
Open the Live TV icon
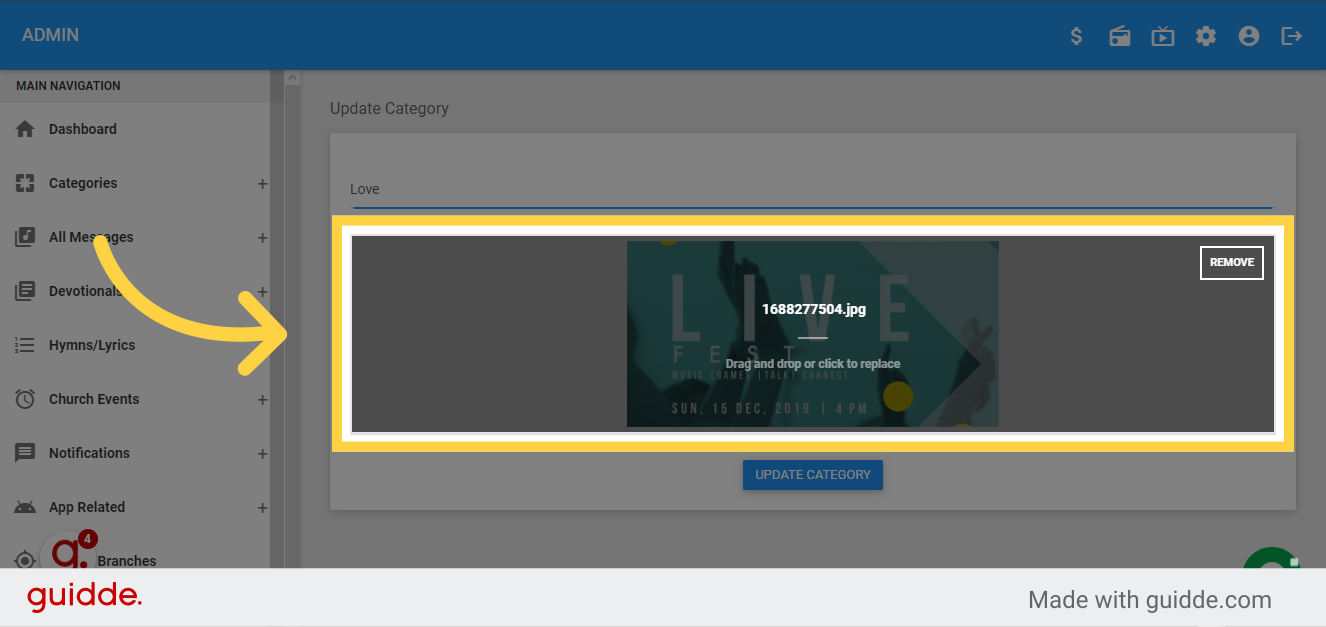[x=1162, y=35]
